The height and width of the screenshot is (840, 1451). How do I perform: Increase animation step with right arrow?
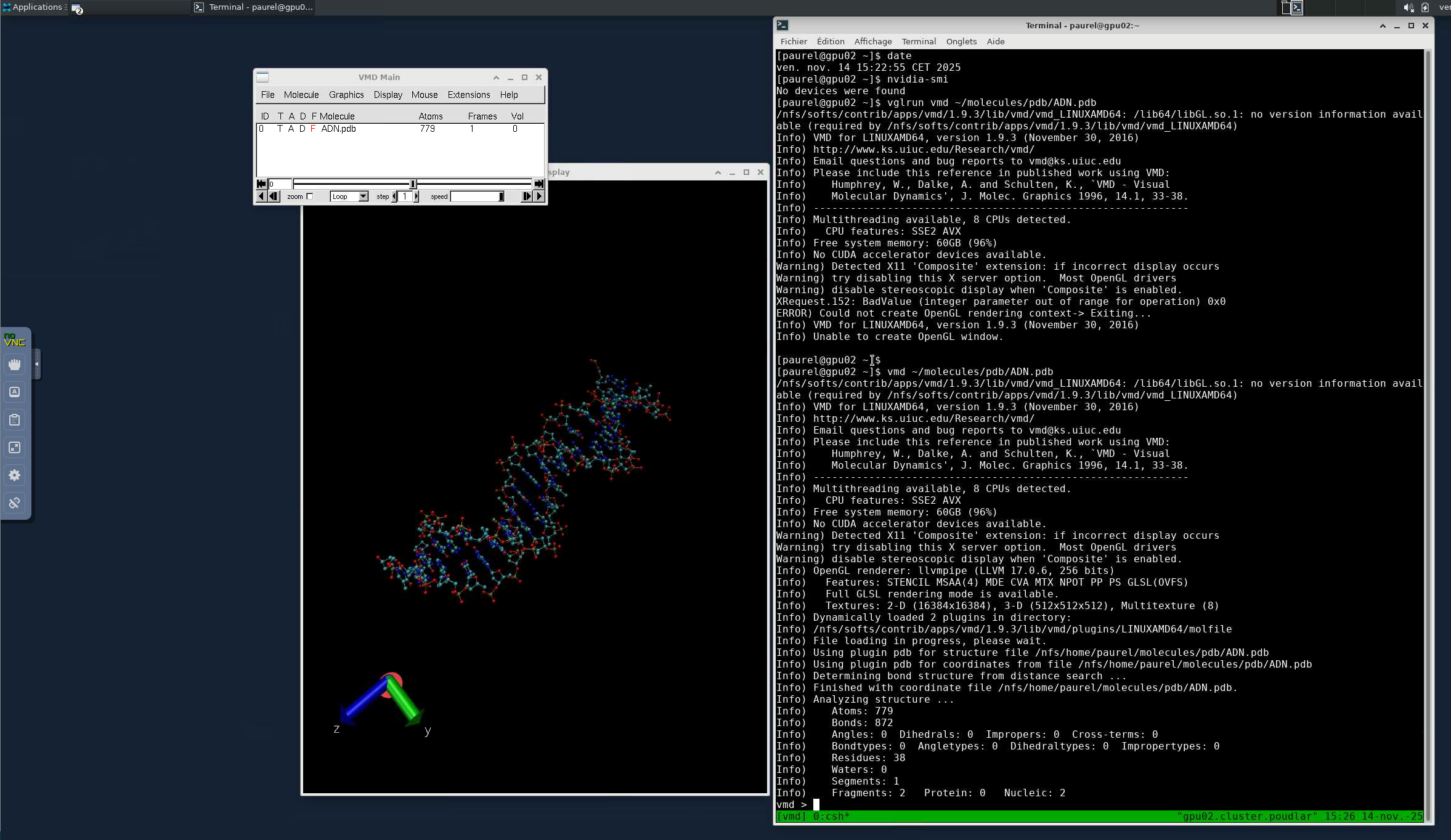coord(417,196)
